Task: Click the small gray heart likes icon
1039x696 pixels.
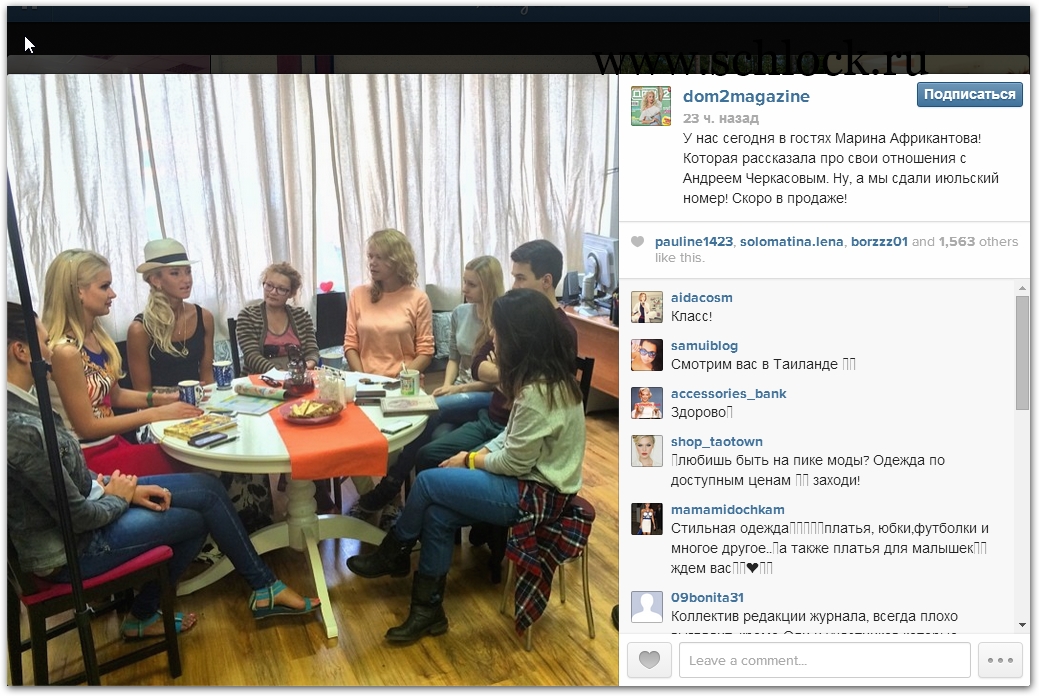Action: [637, 242]
